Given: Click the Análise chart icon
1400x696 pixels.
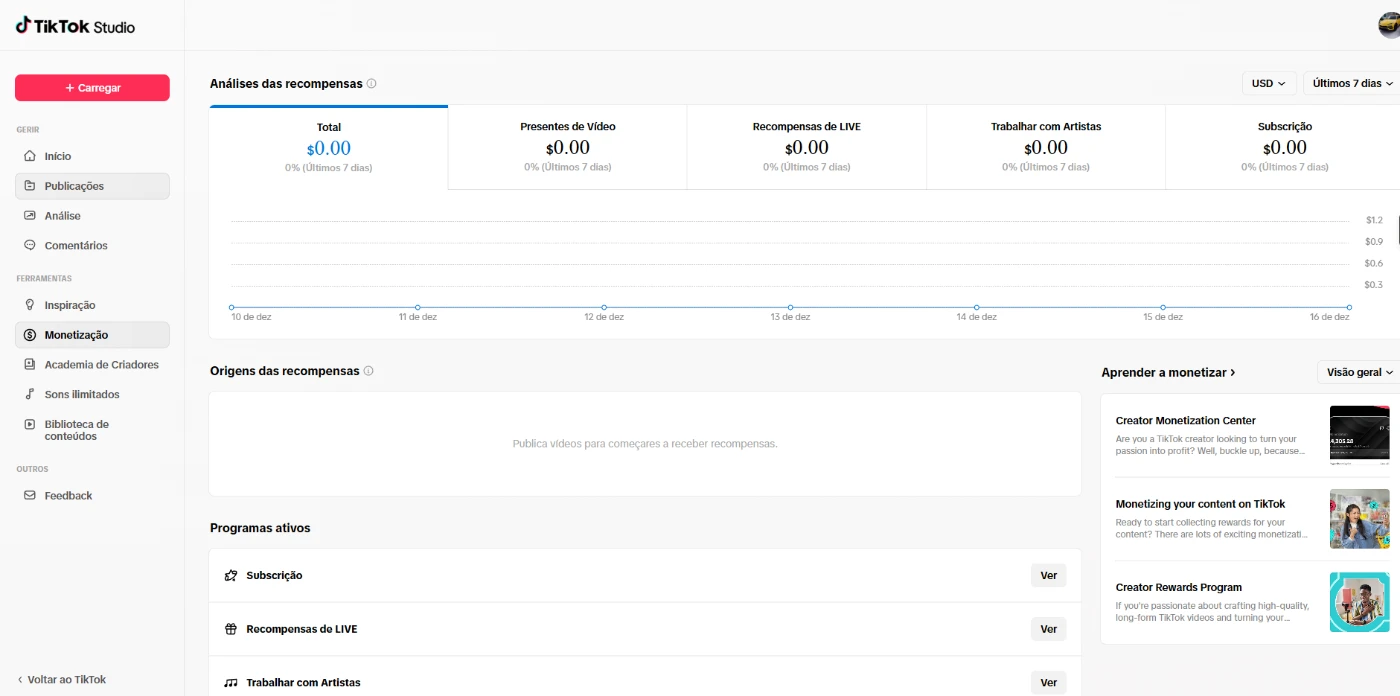Looking at the screenshot, I should coord(30,216).
